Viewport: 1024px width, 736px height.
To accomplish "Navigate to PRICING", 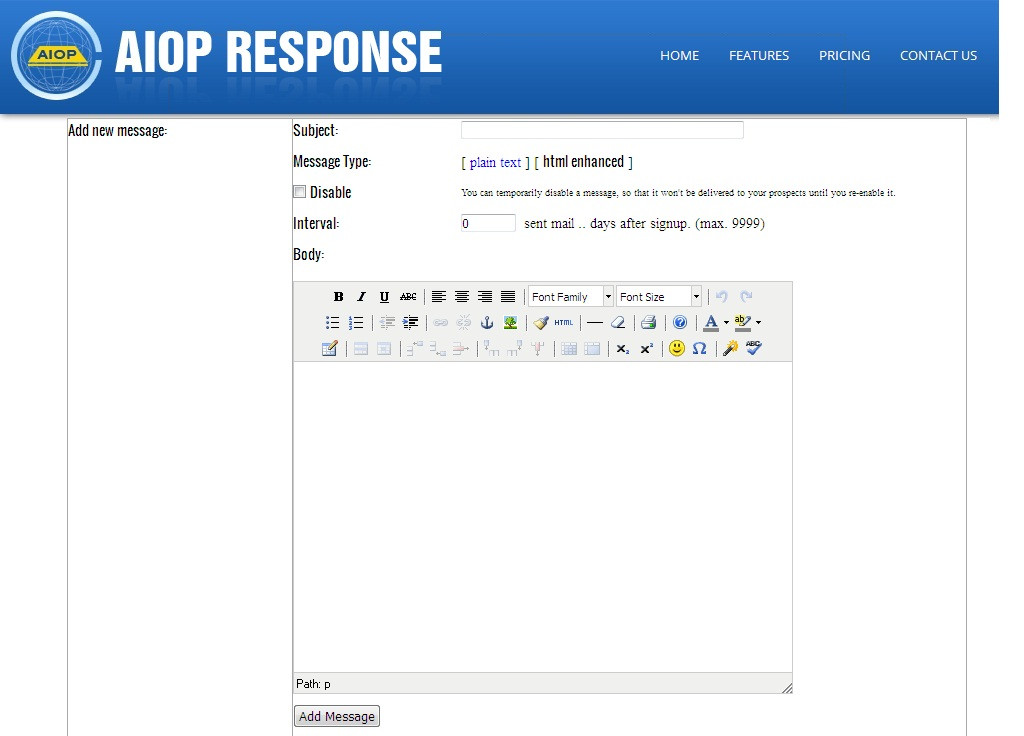I will 844,56.
